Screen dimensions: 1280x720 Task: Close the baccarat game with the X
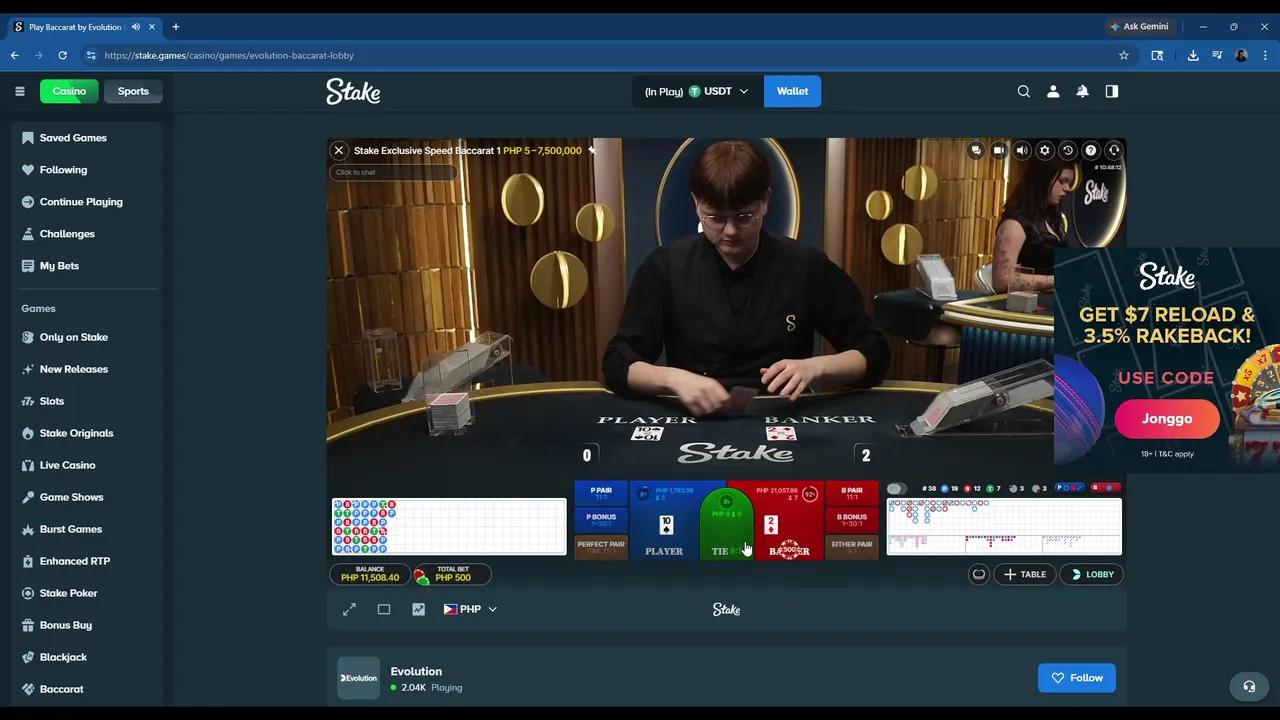click(x=339, y=150)
